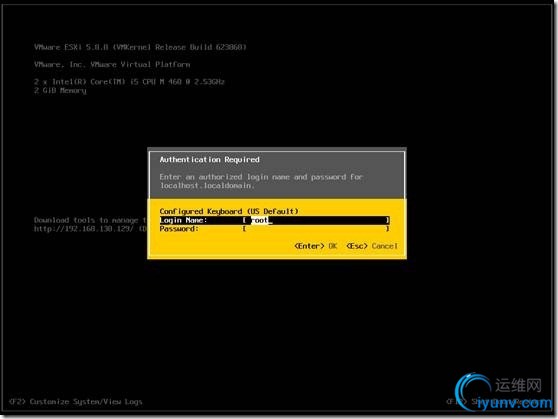This screenshot has height=419, width=558.
Task: Click the Intel Core i5 CPU line
Action: (129, 82)
